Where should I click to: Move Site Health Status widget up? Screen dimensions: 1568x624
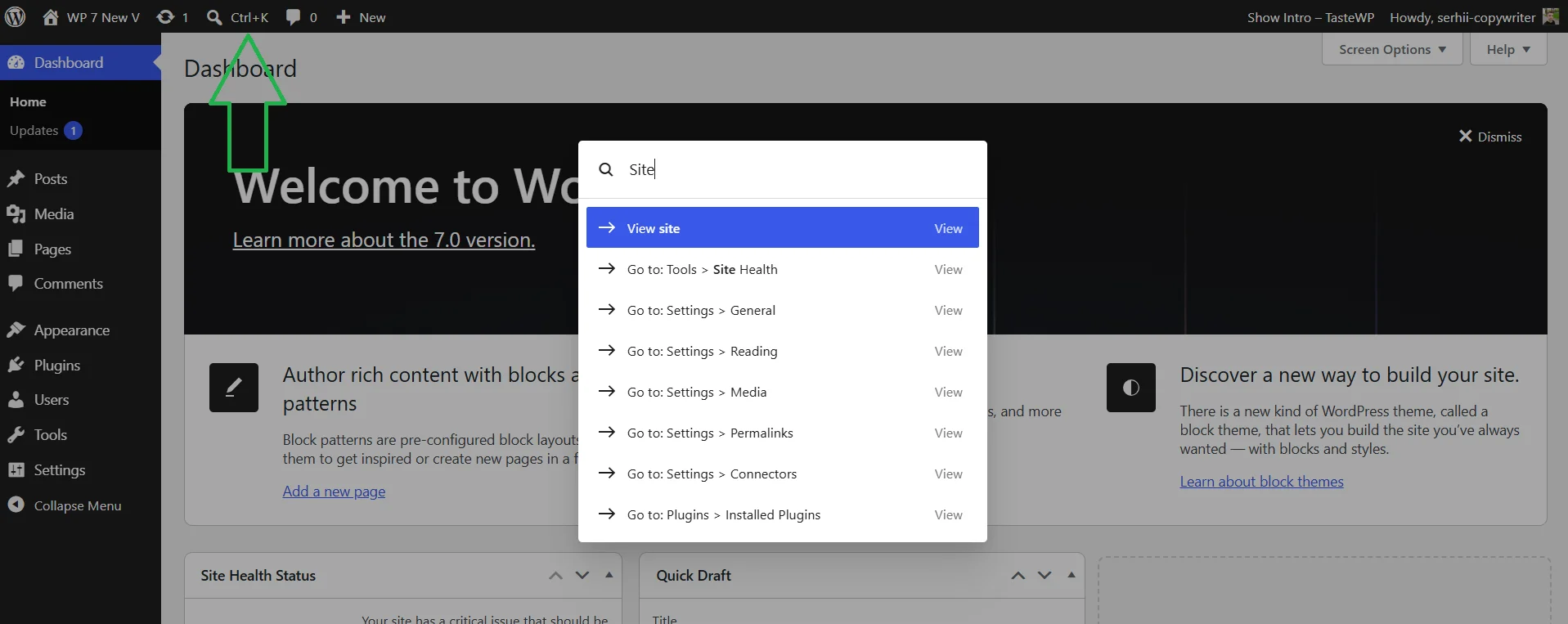tap(555, 576)
